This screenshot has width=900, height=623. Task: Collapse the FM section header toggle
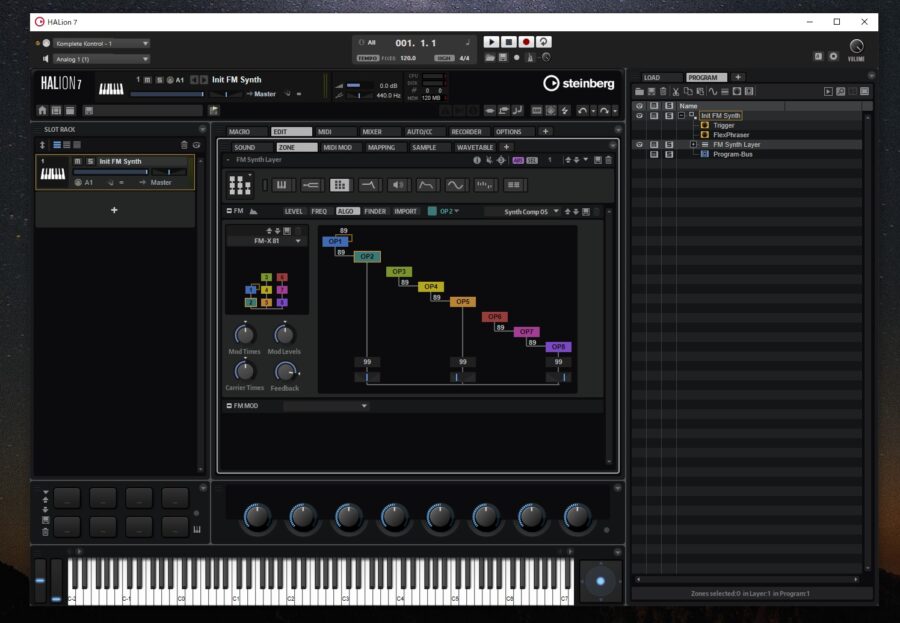point(229,211)
